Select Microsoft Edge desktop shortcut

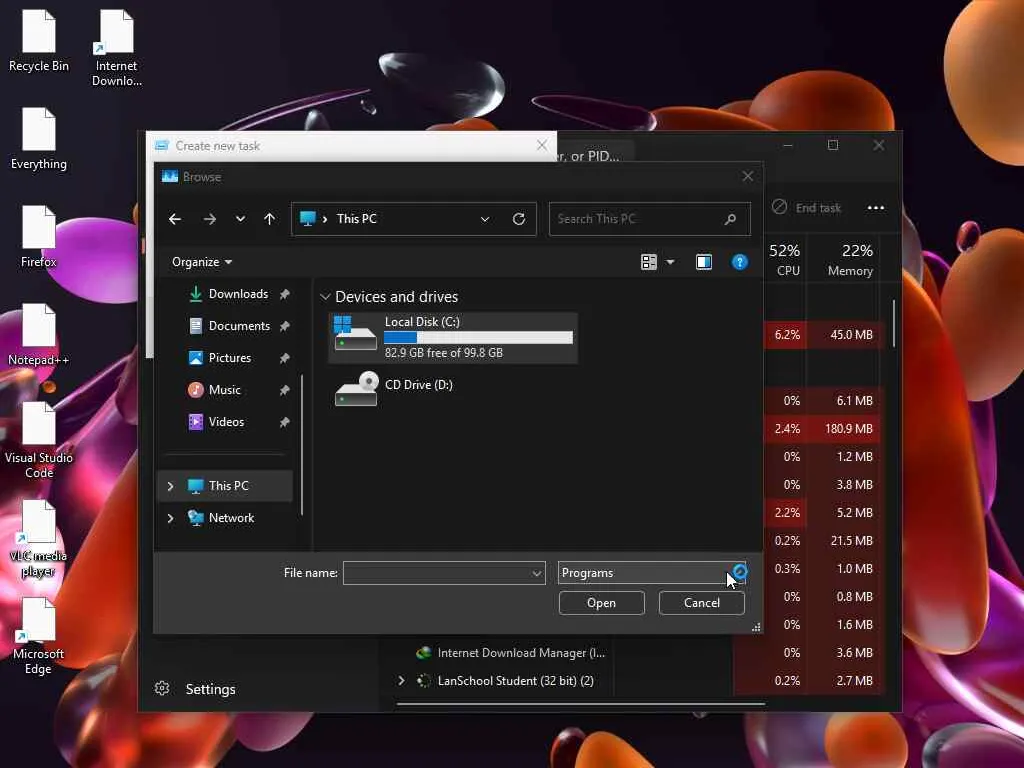[x=39, y=636]
